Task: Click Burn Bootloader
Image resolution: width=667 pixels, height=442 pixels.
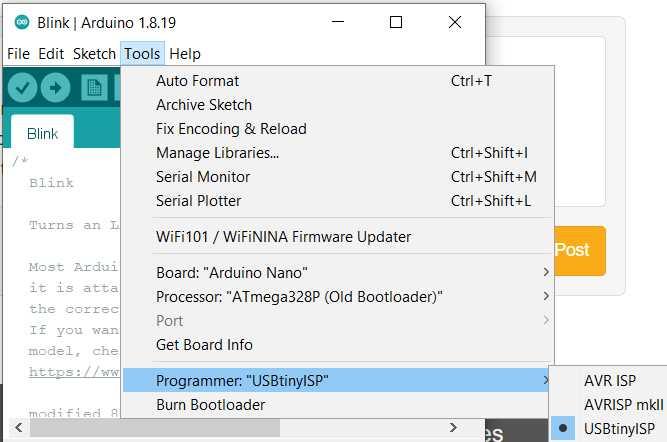Action: [x=211, y=405]
